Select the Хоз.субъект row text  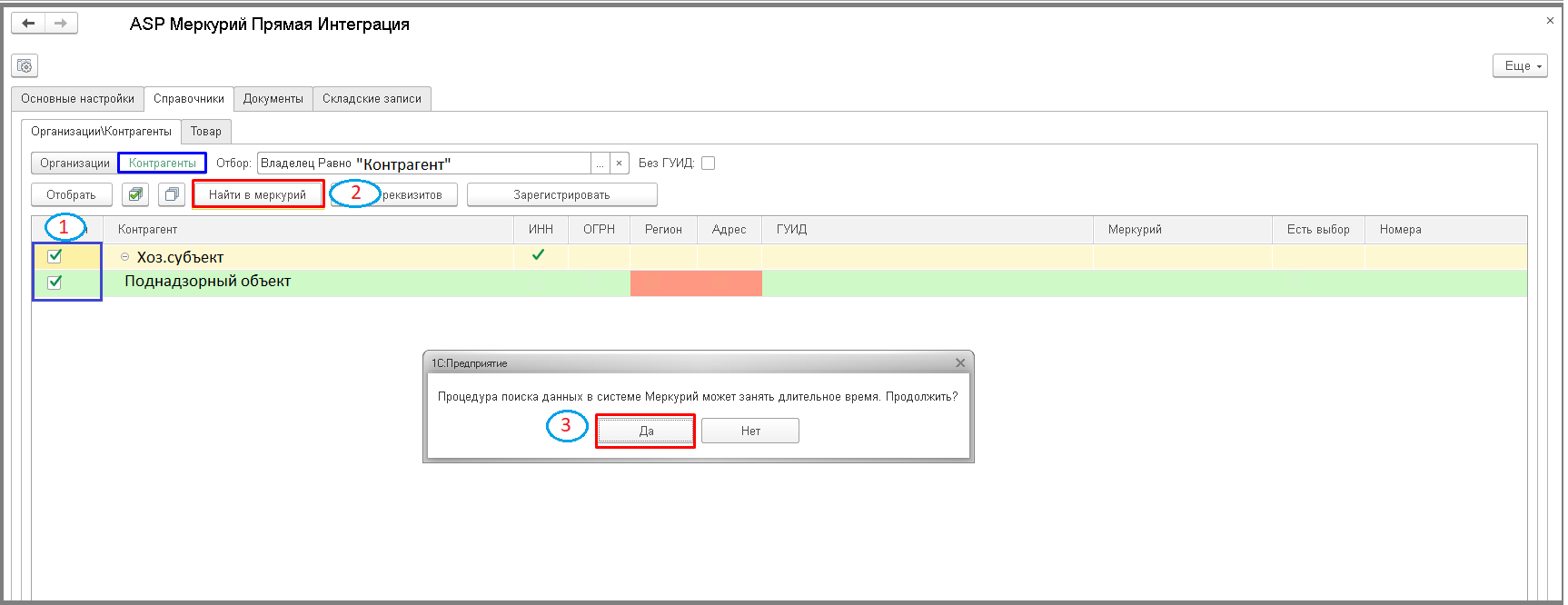[x=180, y=257]
